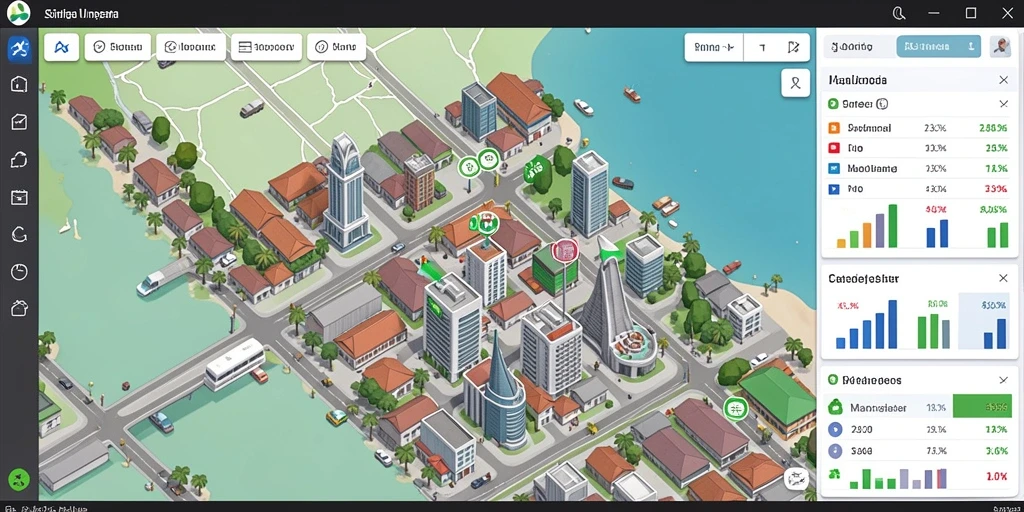This screenshot has height=512, width=1024.
Task: Click the clock icon in left sidebar
Action: coord(19,272)
